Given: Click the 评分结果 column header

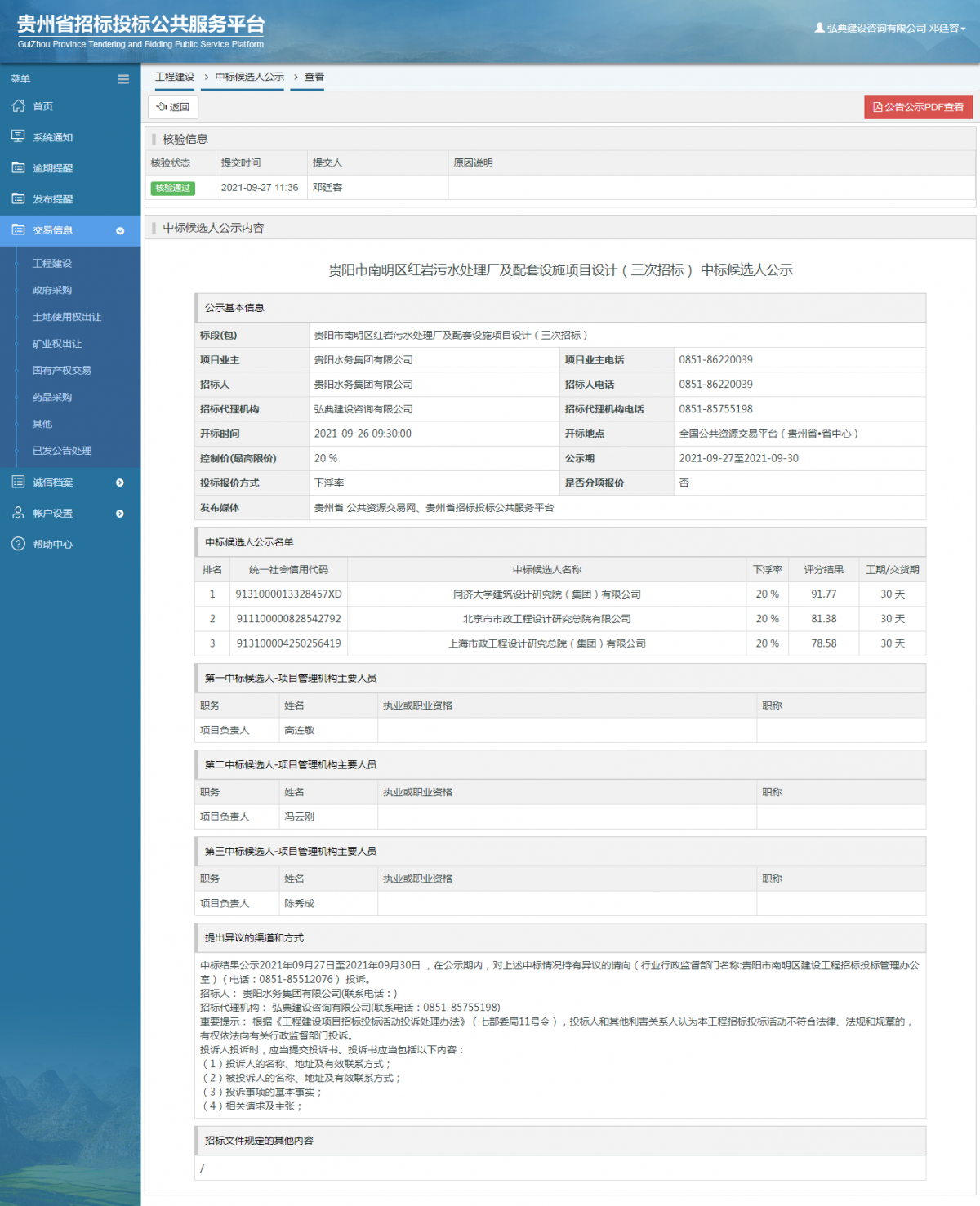Looking at the screenshot, I should (x=823, y=570).
